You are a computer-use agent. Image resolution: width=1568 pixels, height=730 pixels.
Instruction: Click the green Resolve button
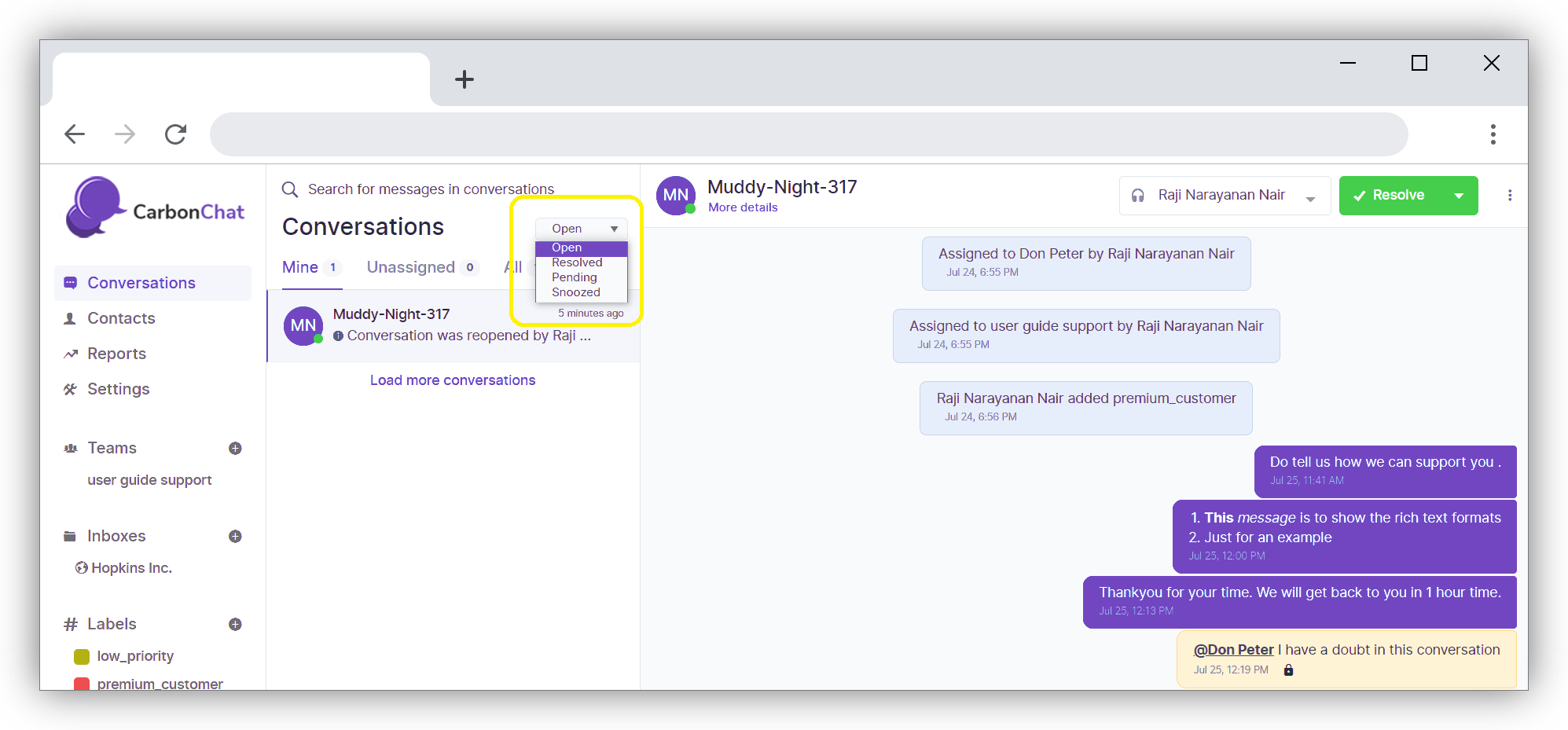coord(1390,196)
